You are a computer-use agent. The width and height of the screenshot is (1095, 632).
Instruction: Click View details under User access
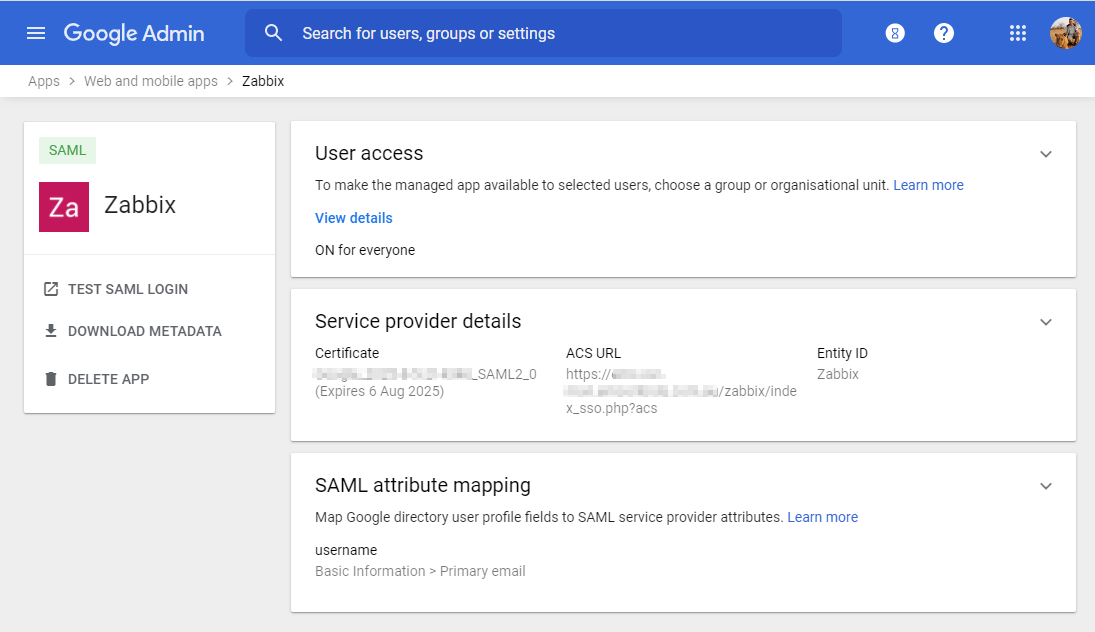353,217
